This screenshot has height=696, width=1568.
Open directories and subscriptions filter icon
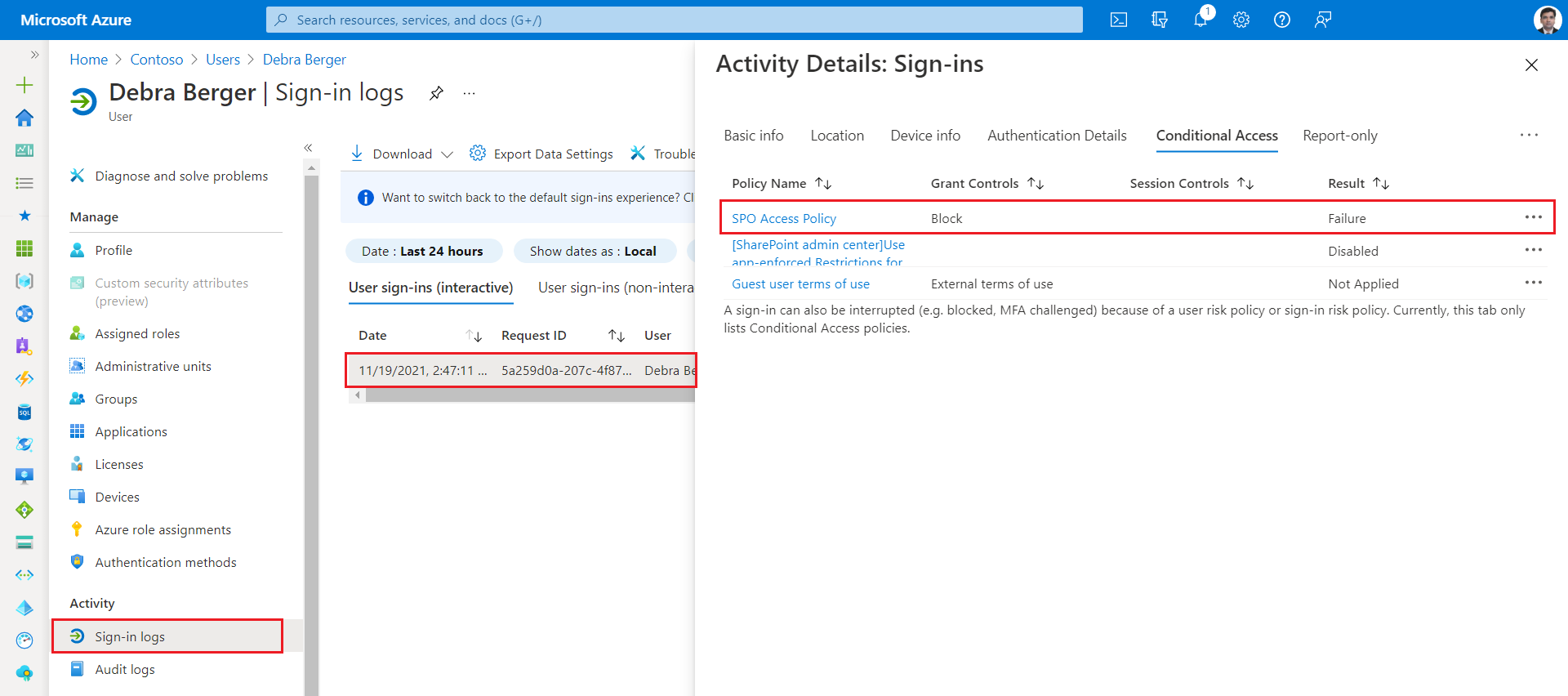tap(1159, 20)
